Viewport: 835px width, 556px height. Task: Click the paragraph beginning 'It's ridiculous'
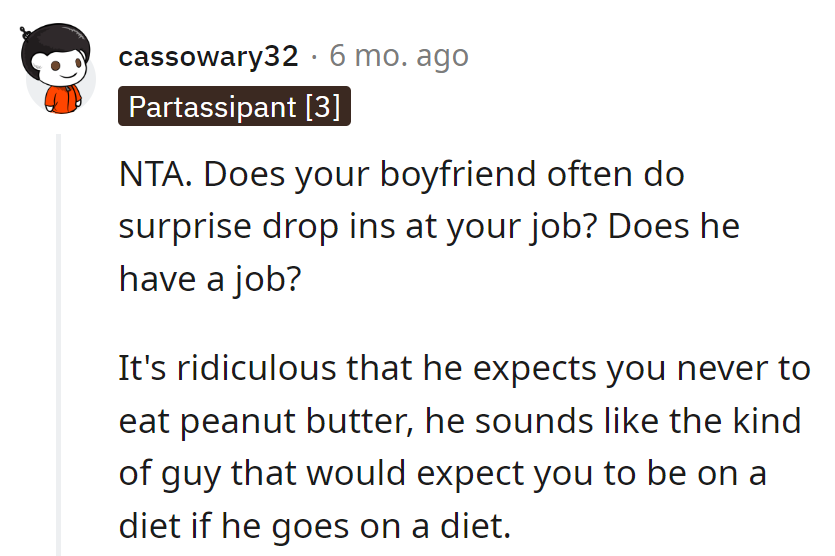pyautogui.click(x=460, y=421)
